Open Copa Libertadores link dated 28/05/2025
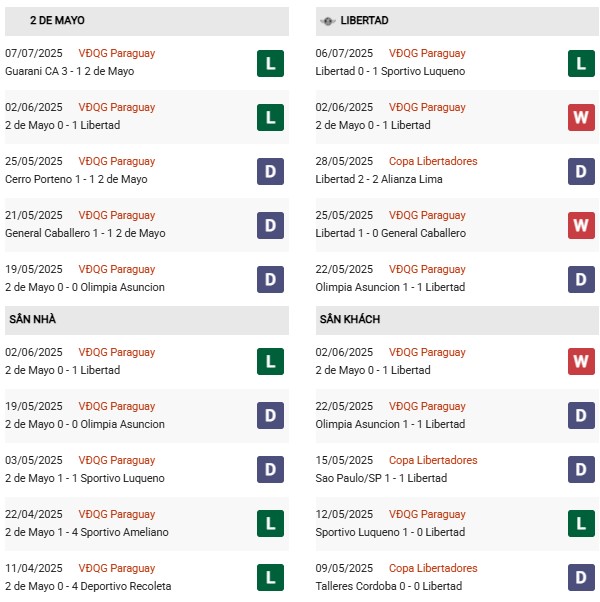600x602 pixels. coord(433,161)
